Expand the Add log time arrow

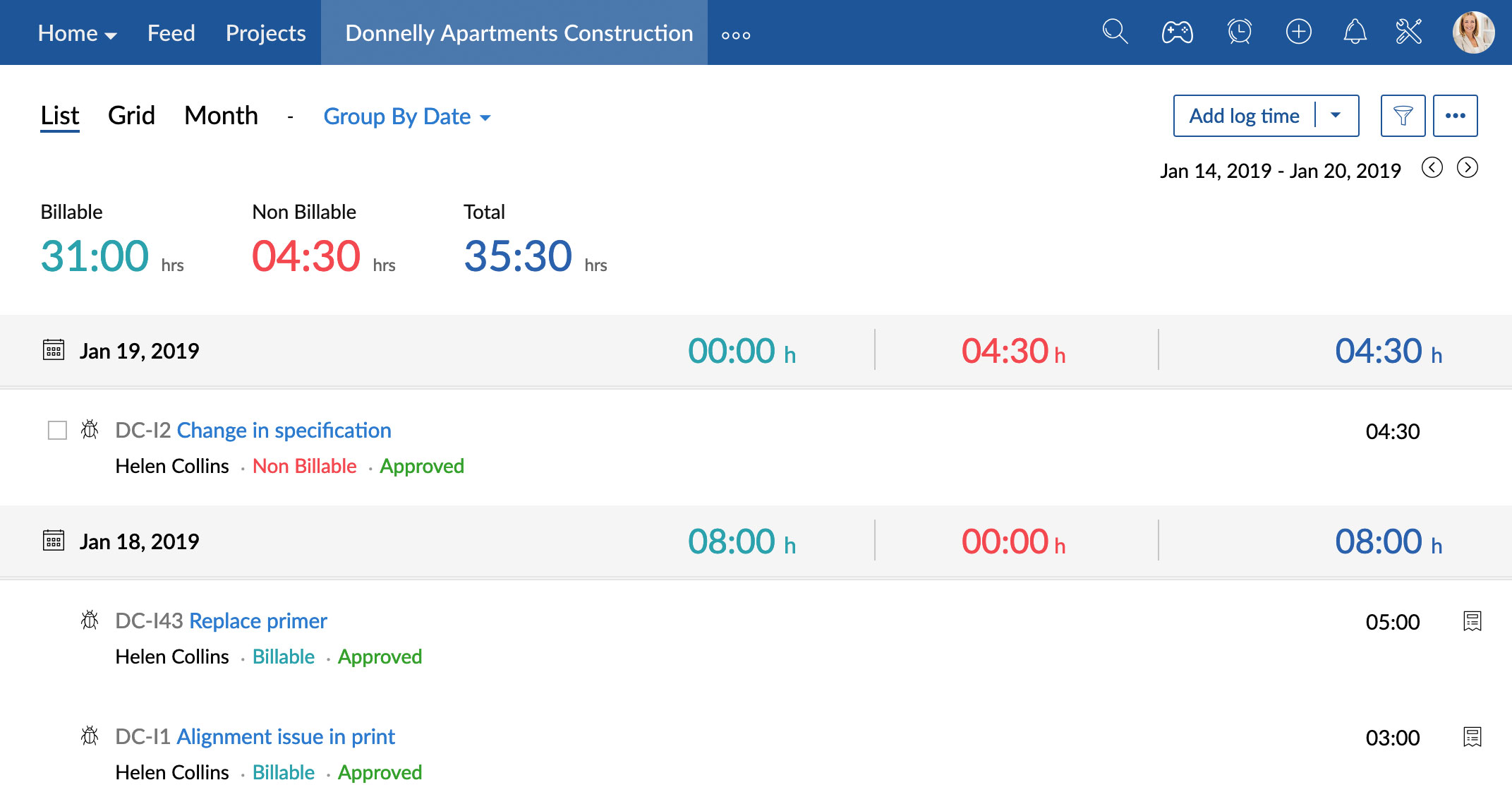coord(1336,115)
